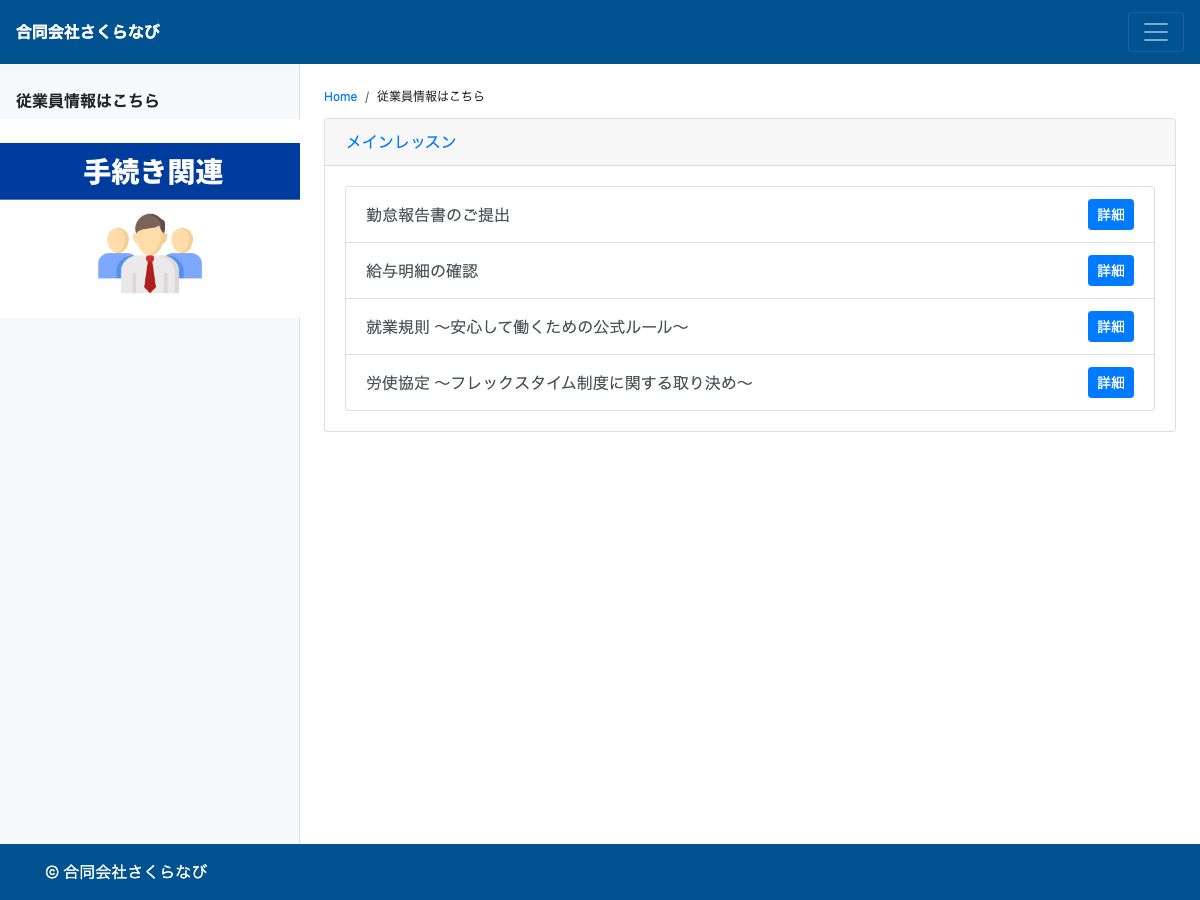
Task: Click the 従業員情報はこちら breadcrumb item
Action: click(x=431, y=96)
